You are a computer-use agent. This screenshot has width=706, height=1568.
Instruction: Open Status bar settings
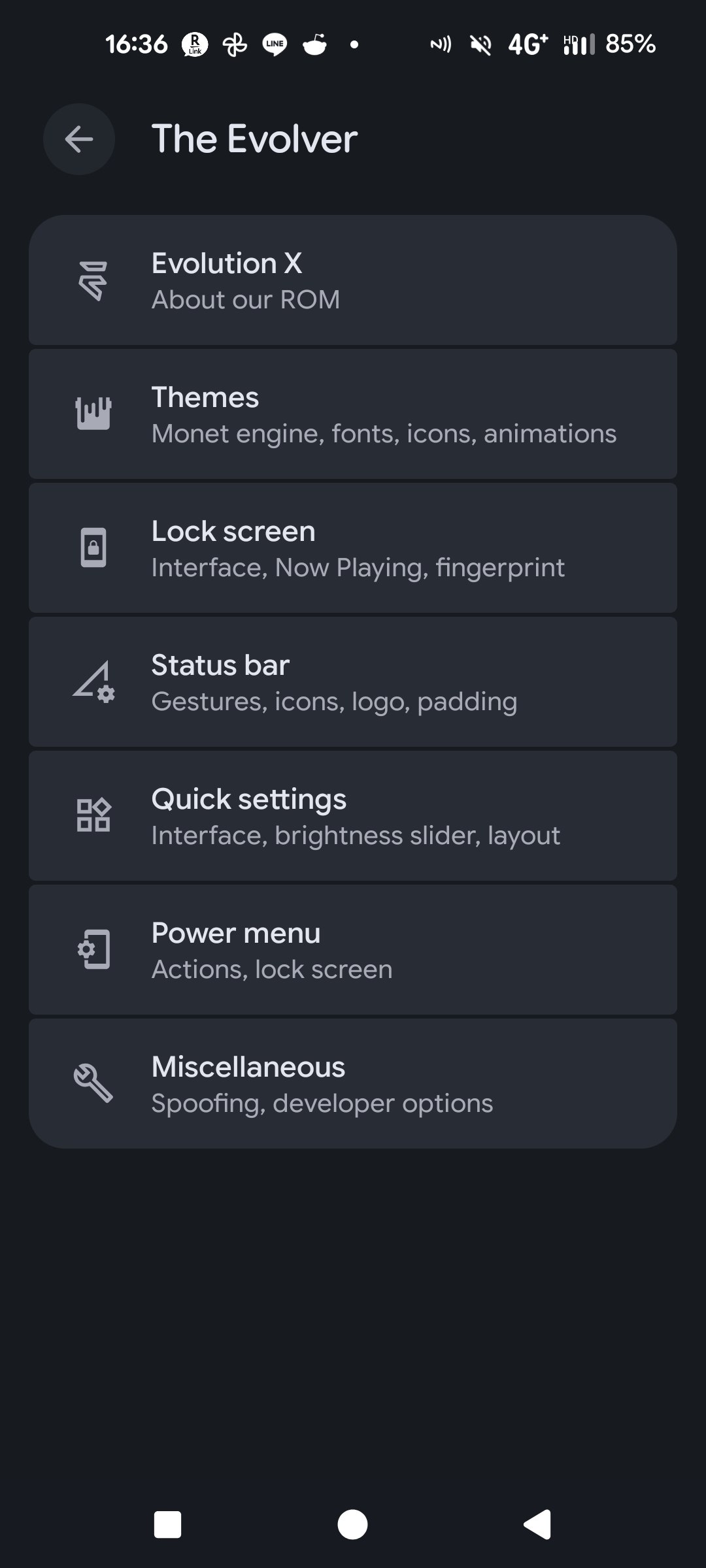(353, 682)
